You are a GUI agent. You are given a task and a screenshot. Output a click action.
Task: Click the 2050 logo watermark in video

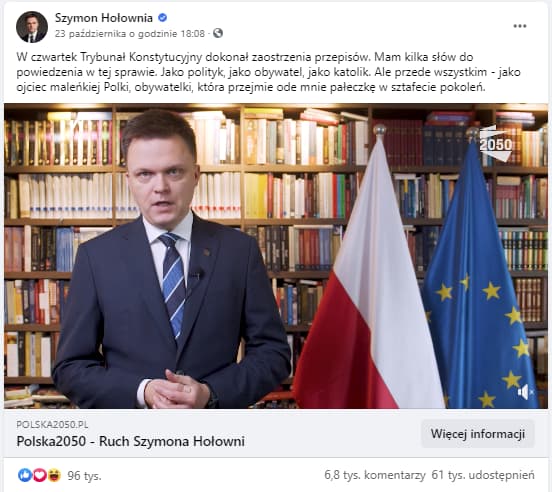pyautogui.click(x=496, y=144)
